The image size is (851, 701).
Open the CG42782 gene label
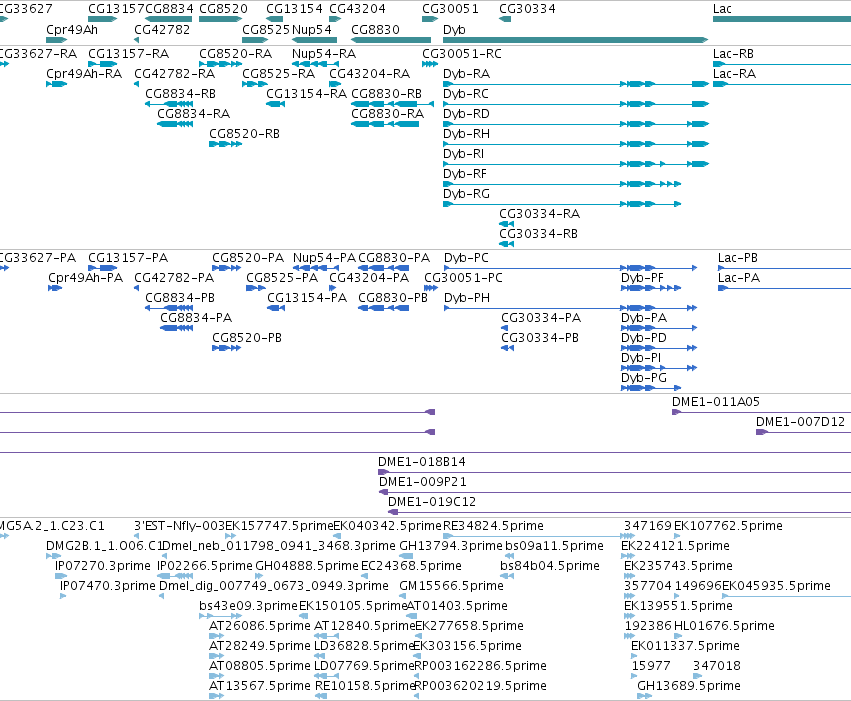coord(162,29)
